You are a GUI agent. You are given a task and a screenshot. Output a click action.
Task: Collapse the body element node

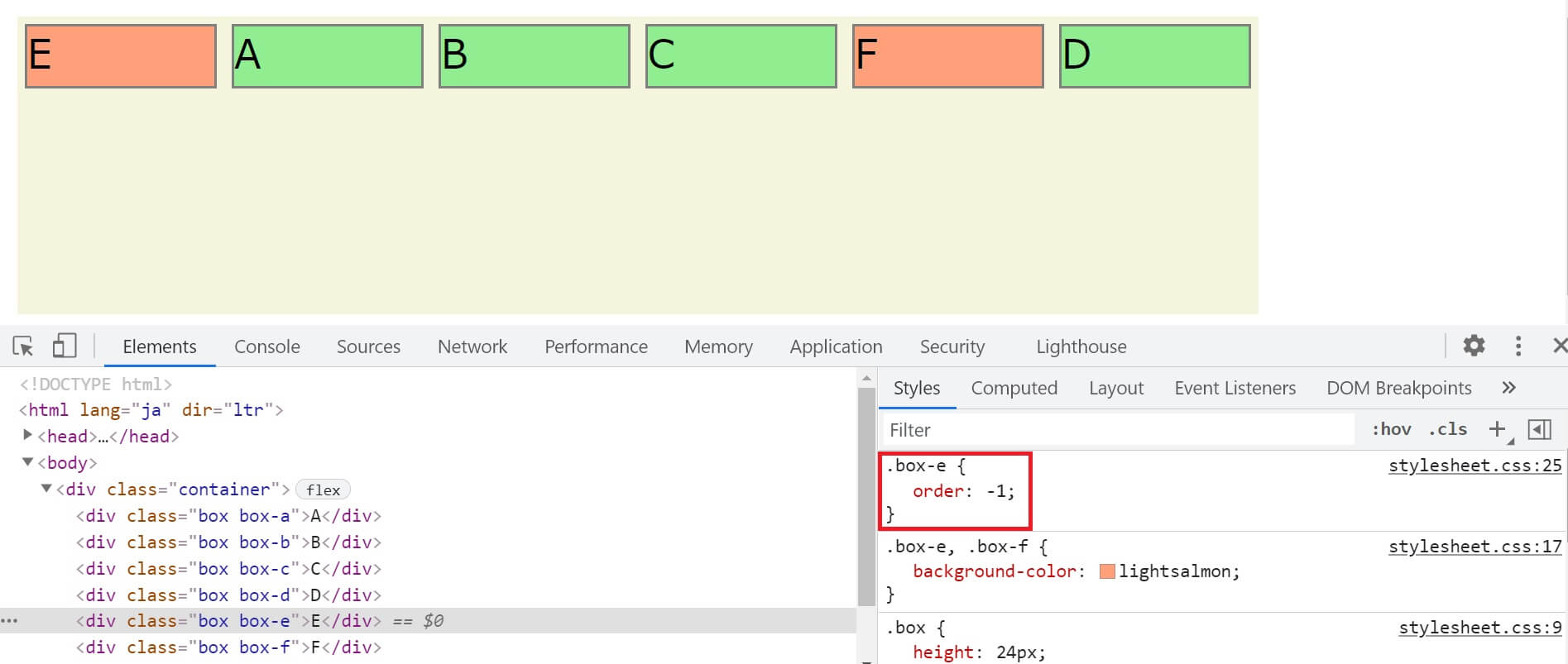coord(28,462)
